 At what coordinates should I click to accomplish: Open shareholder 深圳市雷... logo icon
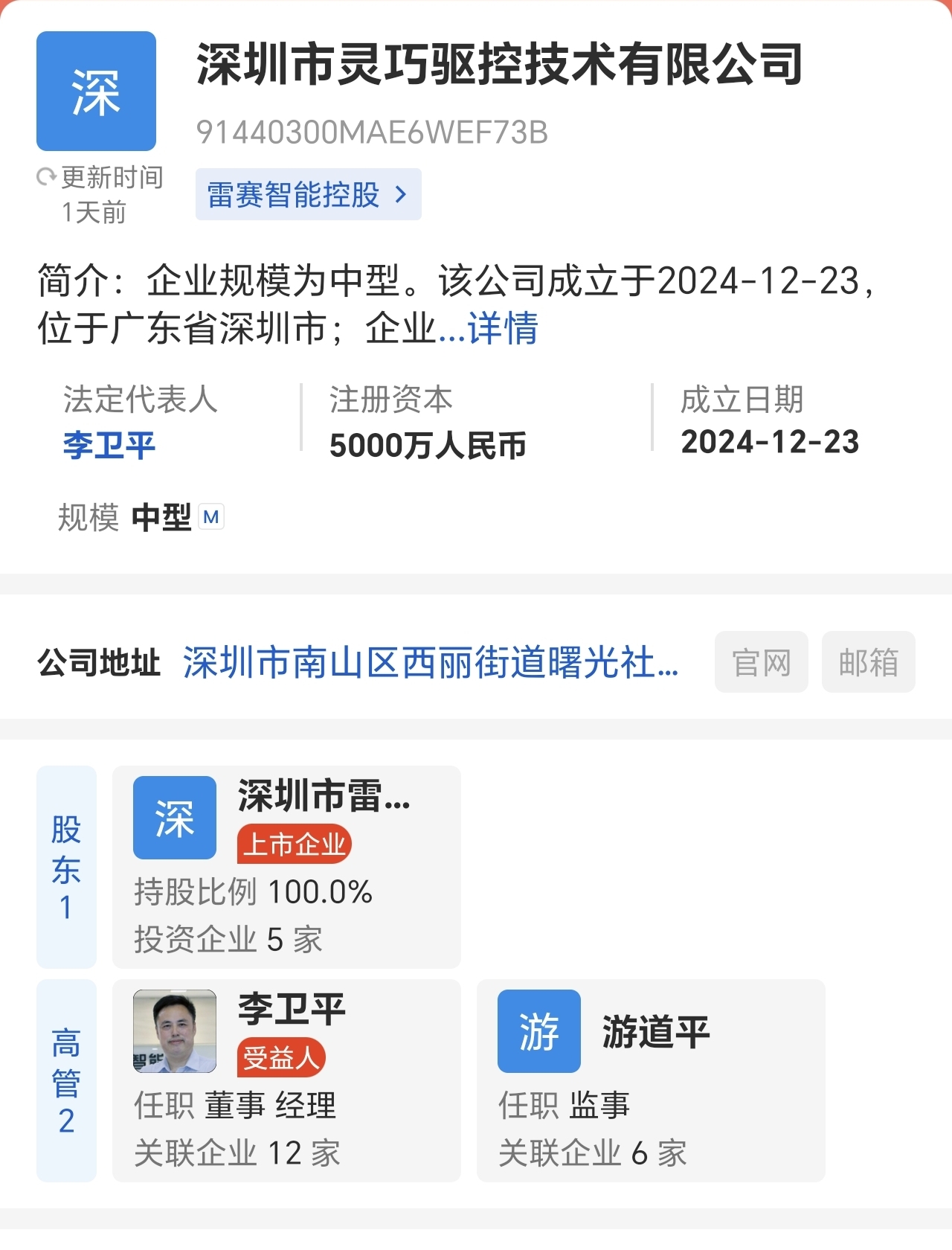(x=175, y=818)
